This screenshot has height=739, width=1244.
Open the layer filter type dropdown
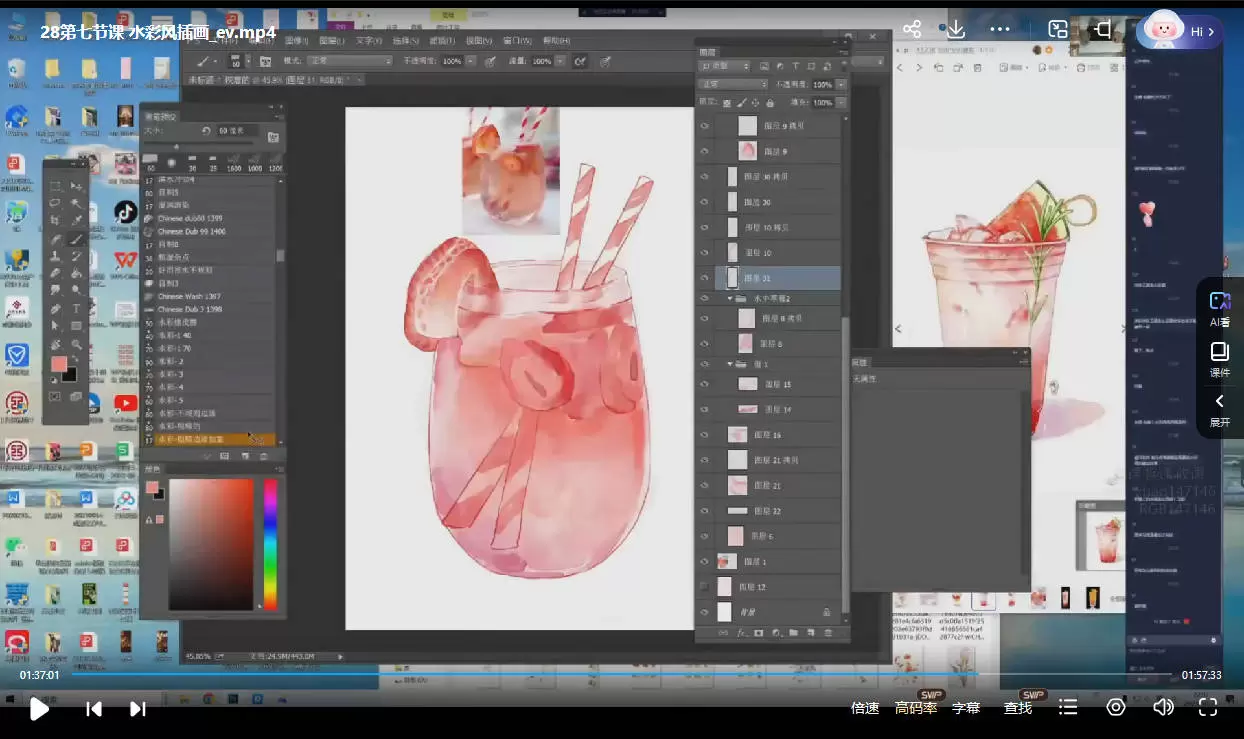(725, 66)
